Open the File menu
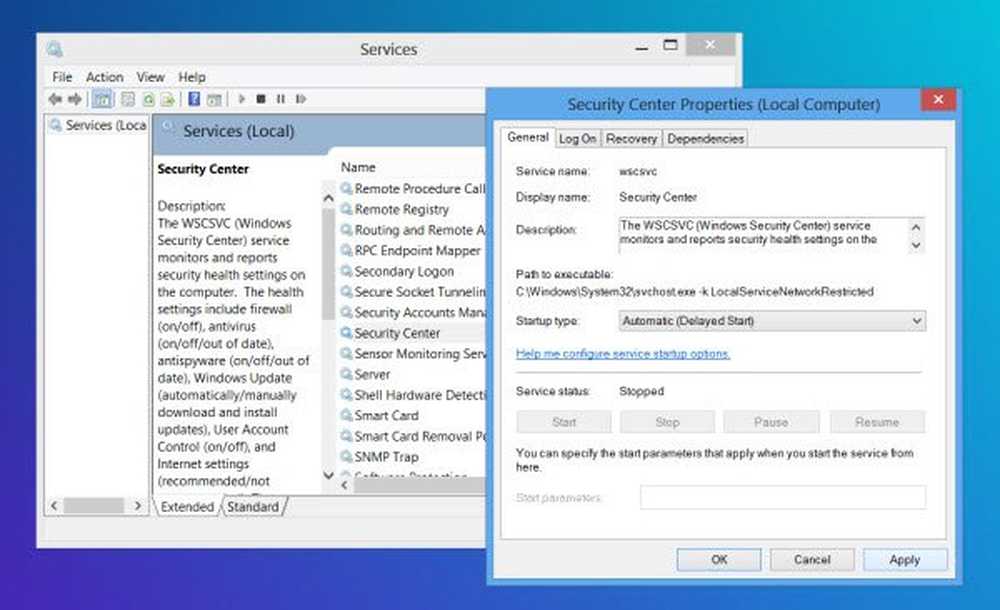The width and height of the screenshot is (1000, 610). pos(62,77)
